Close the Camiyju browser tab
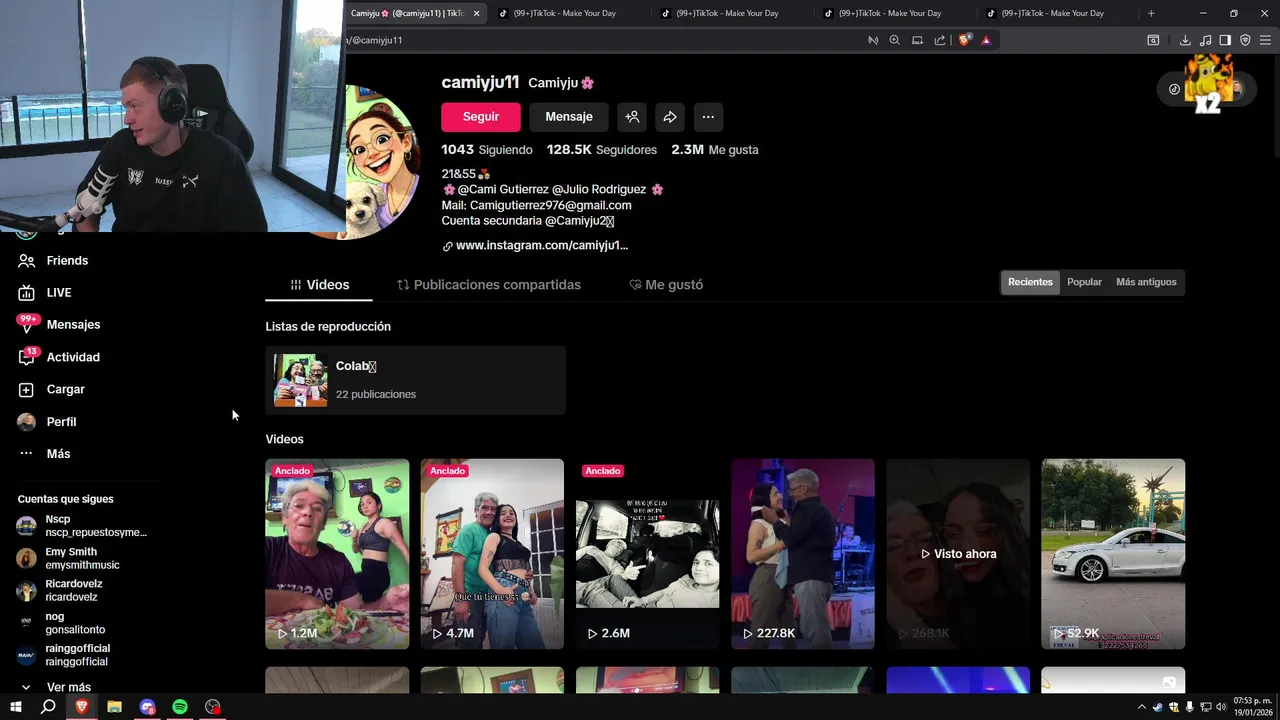1280x720 pixels. (477, 13)
